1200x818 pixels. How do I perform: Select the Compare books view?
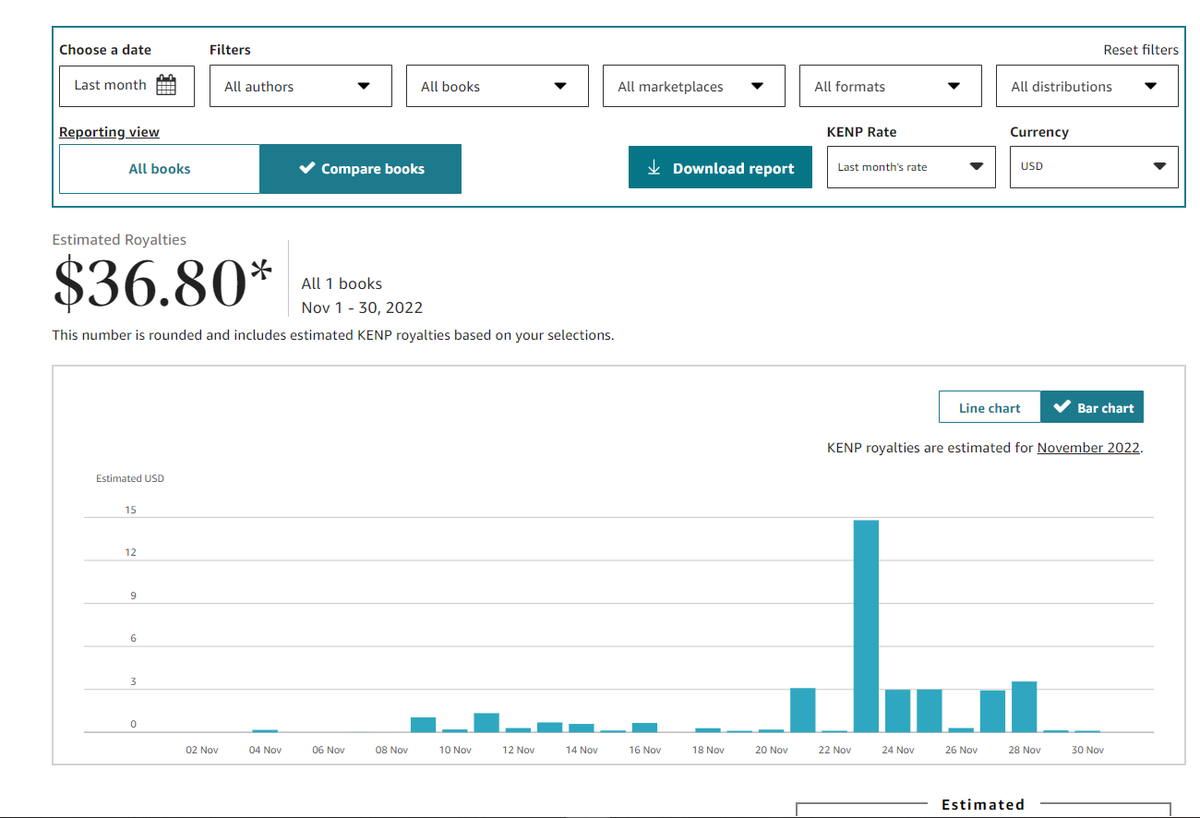pyautogui.click(x=361, y=169)
